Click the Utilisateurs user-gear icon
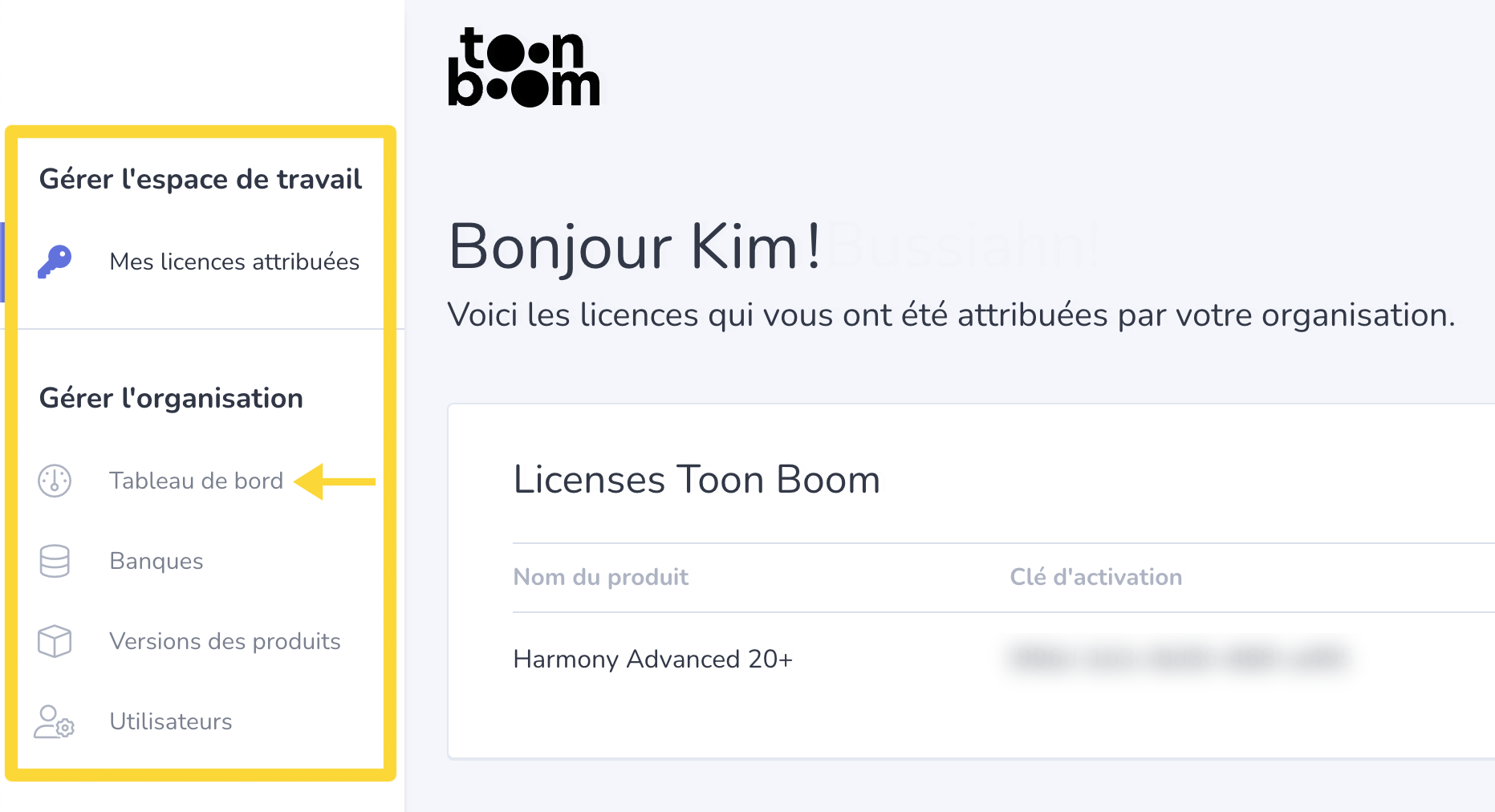The image size is (1495, 812). [x=55, y=721]
